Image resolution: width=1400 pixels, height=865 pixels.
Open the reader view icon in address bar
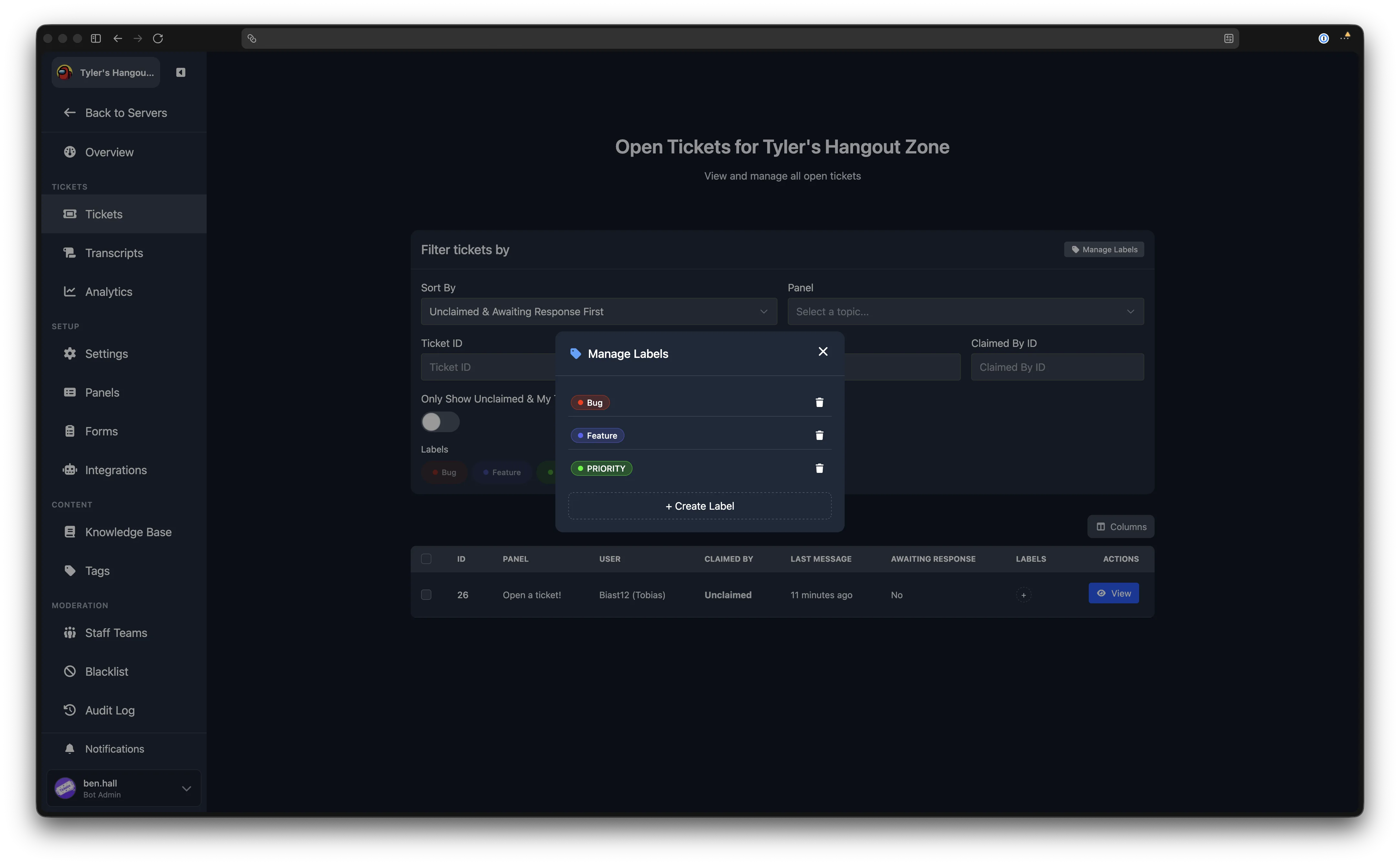[1229, 38]
